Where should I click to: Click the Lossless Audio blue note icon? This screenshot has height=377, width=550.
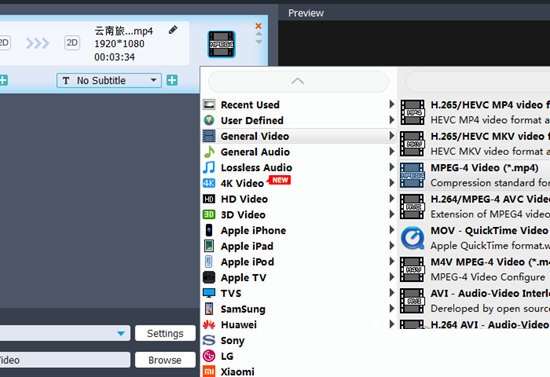click(x=209, y=167)
